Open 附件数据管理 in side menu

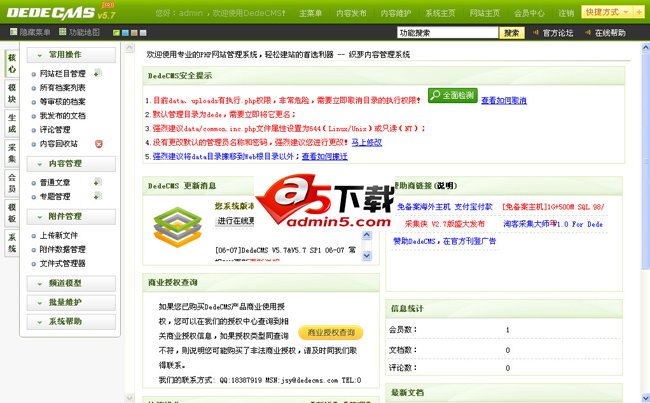pos(63,249)
